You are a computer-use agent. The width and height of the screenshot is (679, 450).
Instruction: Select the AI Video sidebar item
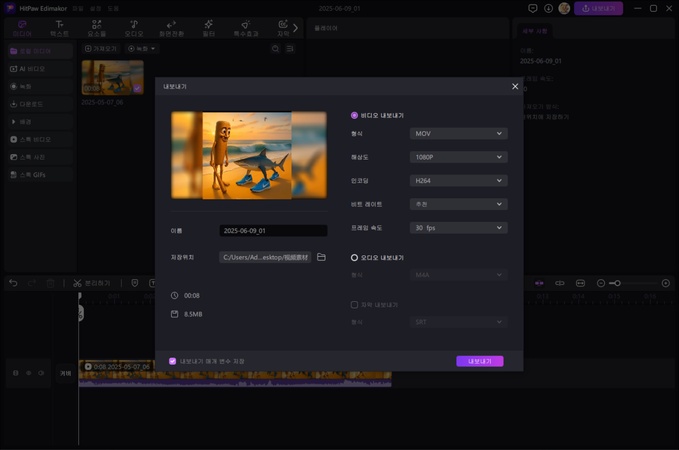(28, 69)
